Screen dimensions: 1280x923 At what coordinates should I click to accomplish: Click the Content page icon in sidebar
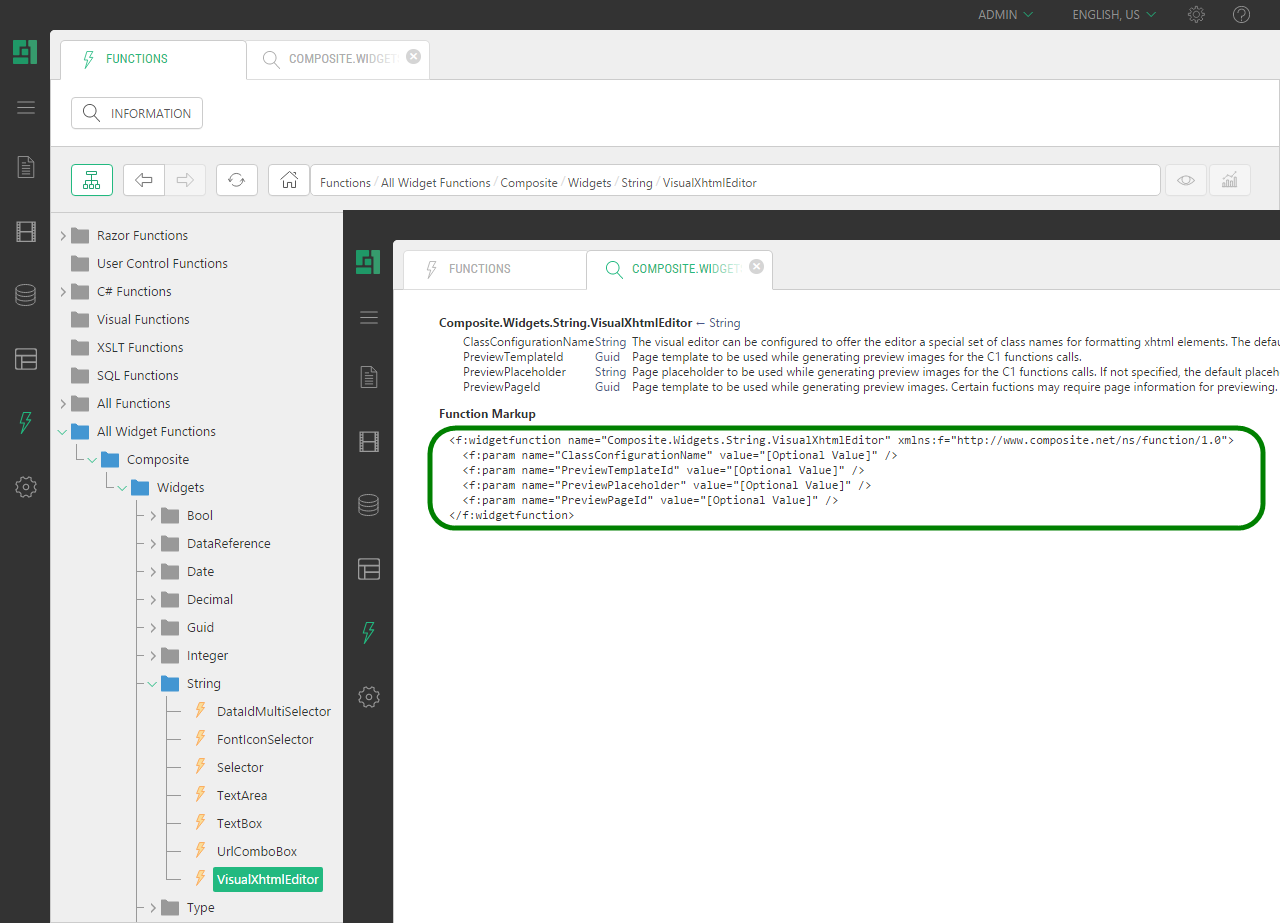[x=26, y=167]
